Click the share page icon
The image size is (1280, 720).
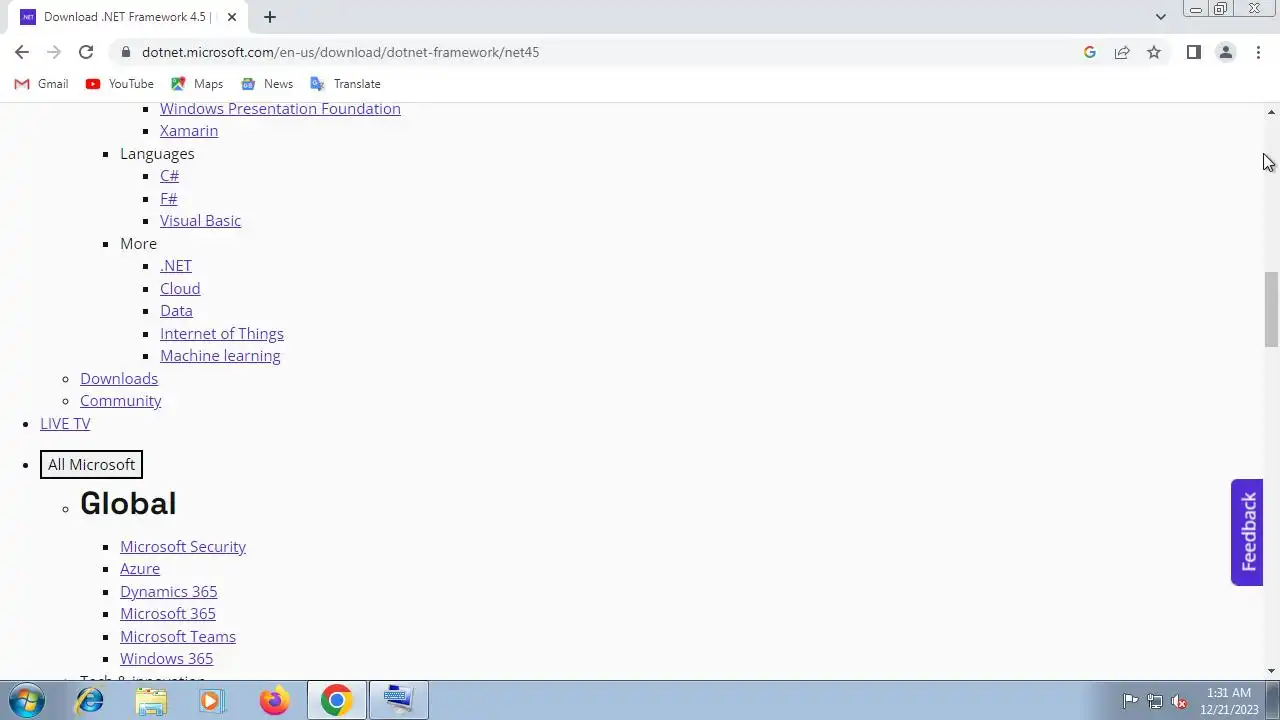point(1122,52)
